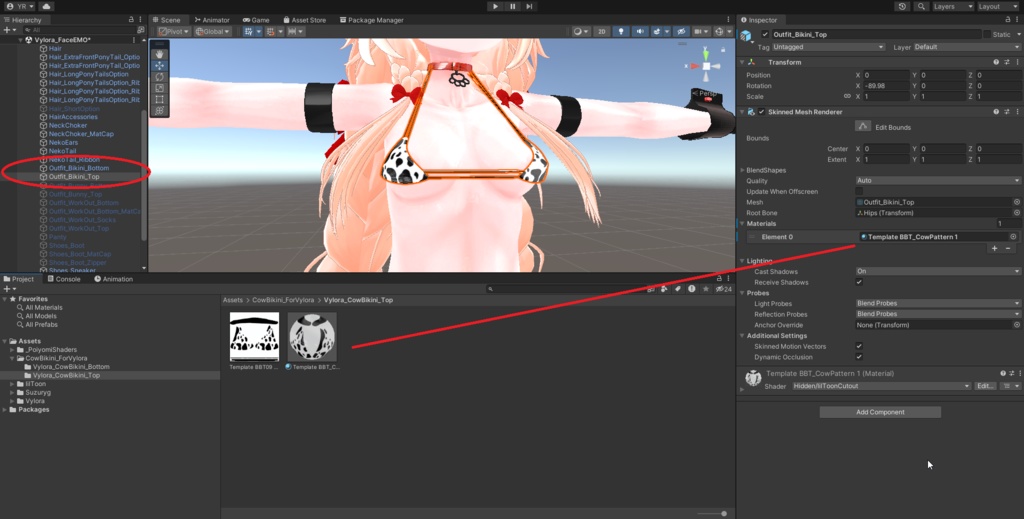
Task: Open the Shader dropdown Hidden/lilToonCutout
Action: (881, 386)
